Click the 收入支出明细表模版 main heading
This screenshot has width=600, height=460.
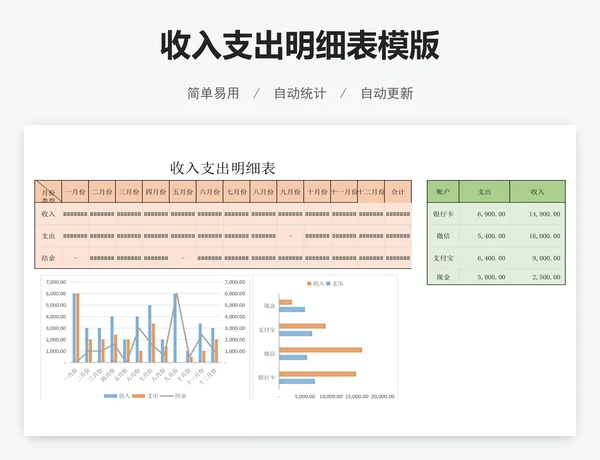[300, 46]
